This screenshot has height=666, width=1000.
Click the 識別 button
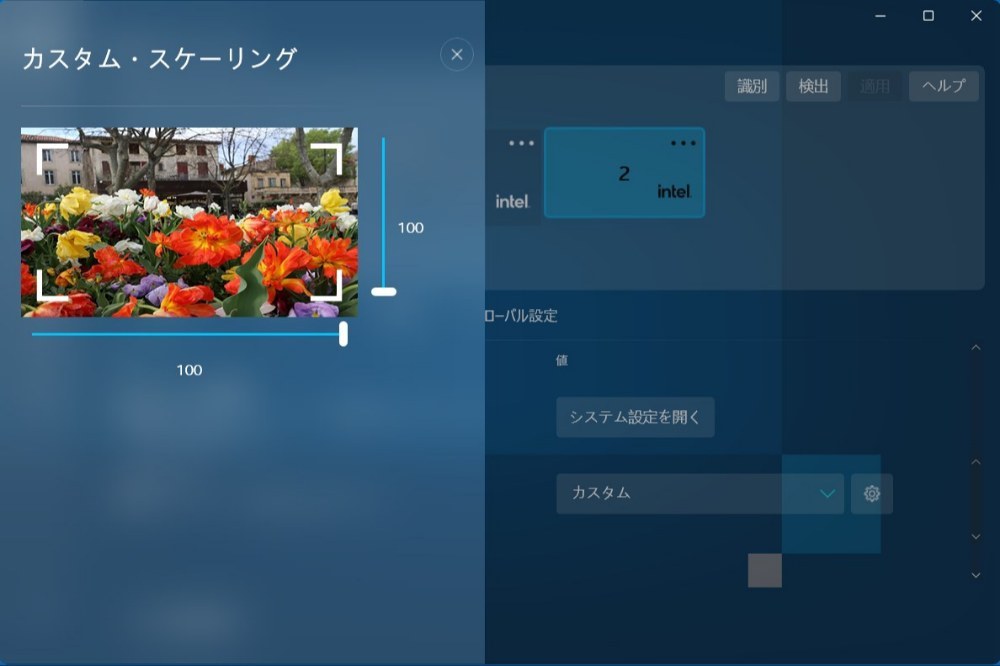coord(752,86)
